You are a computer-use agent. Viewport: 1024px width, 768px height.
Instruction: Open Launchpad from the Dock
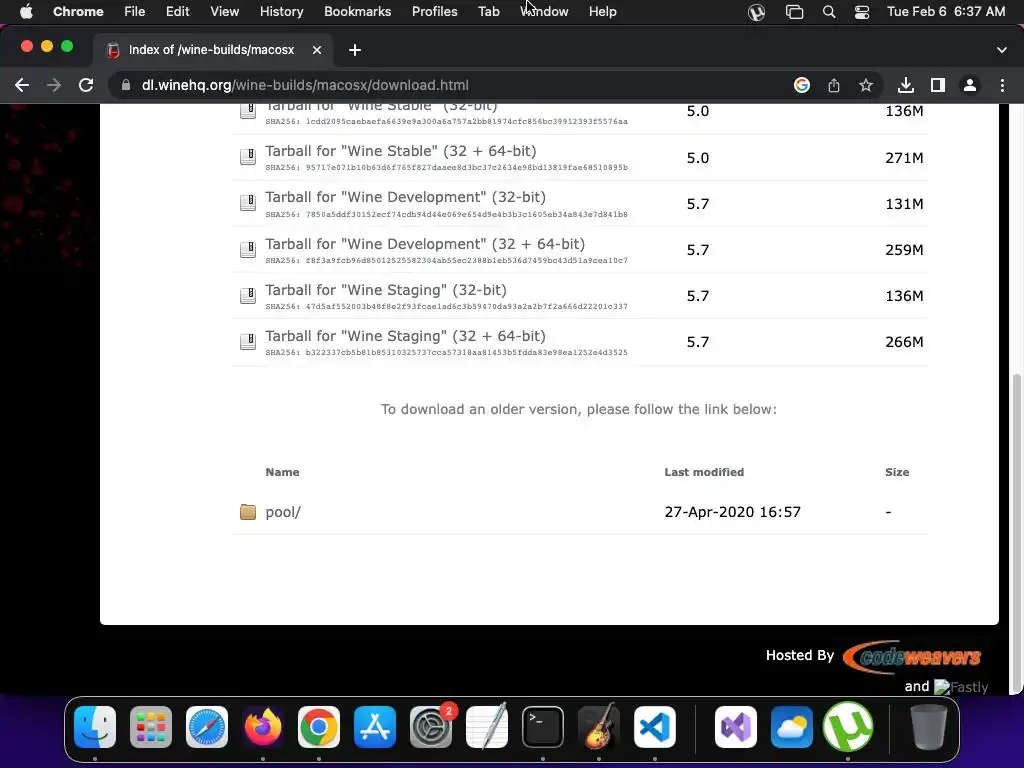click(151, 727)
